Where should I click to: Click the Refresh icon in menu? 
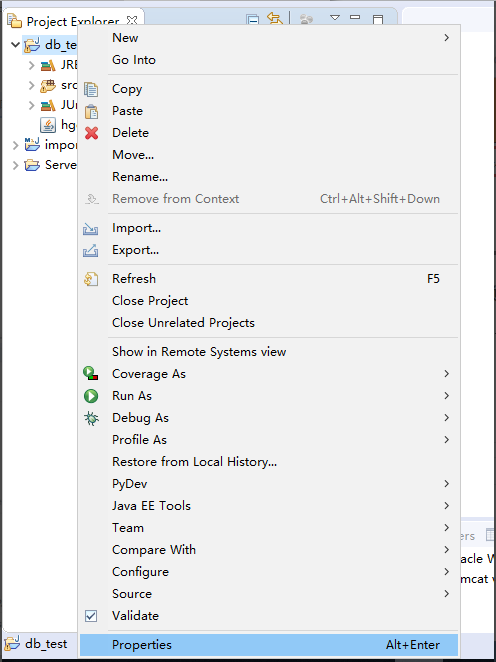tap(91, 279)
